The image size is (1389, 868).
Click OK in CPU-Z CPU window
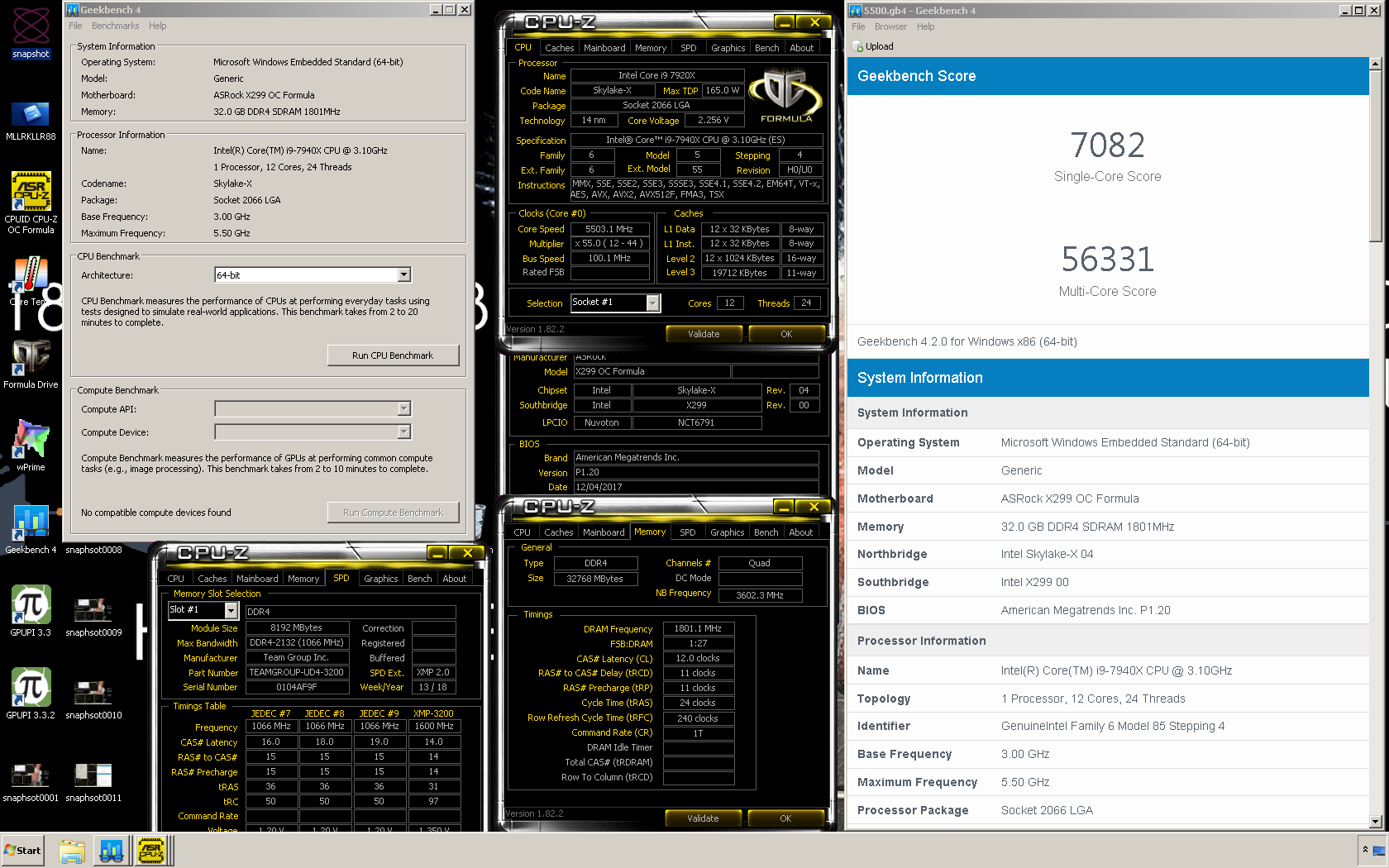click(786, 334)
